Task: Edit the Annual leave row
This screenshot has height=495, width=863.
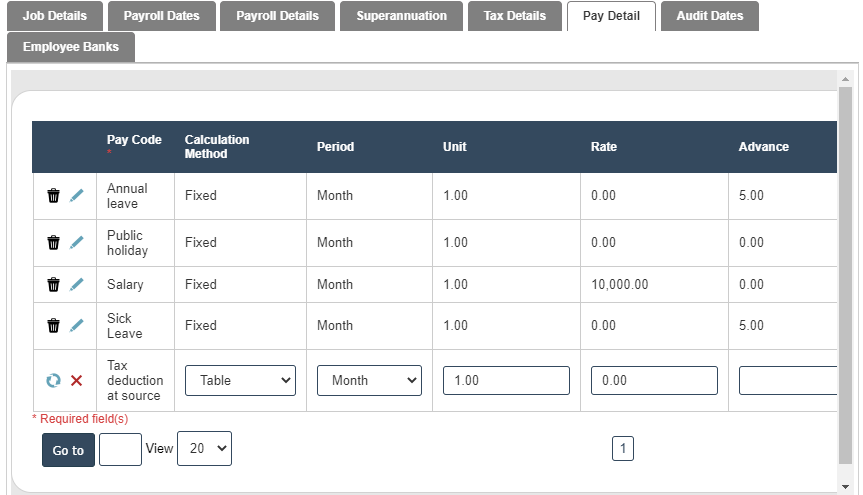Action: pos(77,196)
